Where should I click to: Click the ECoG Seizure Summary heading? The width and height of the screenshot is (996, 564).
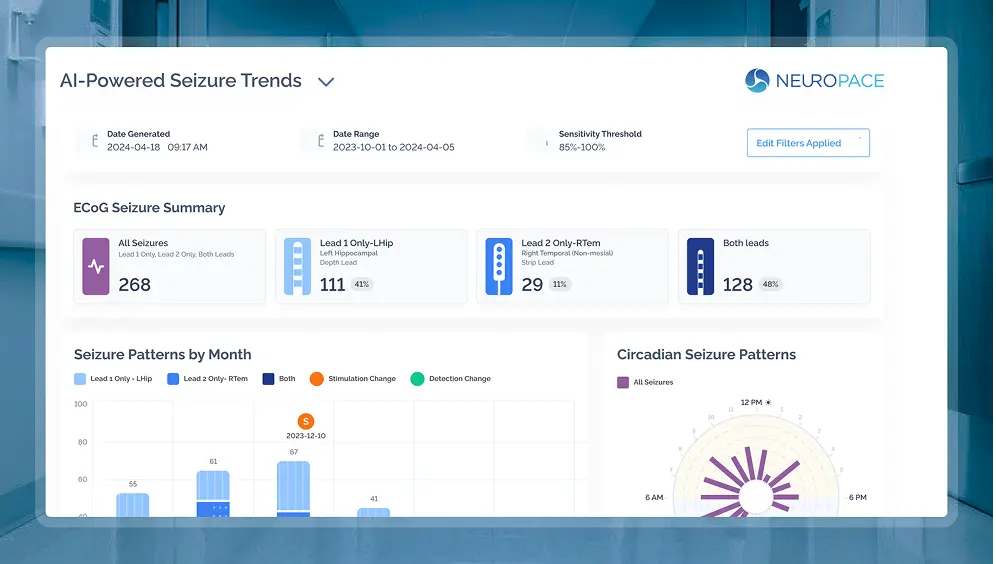tap(149, 208)
